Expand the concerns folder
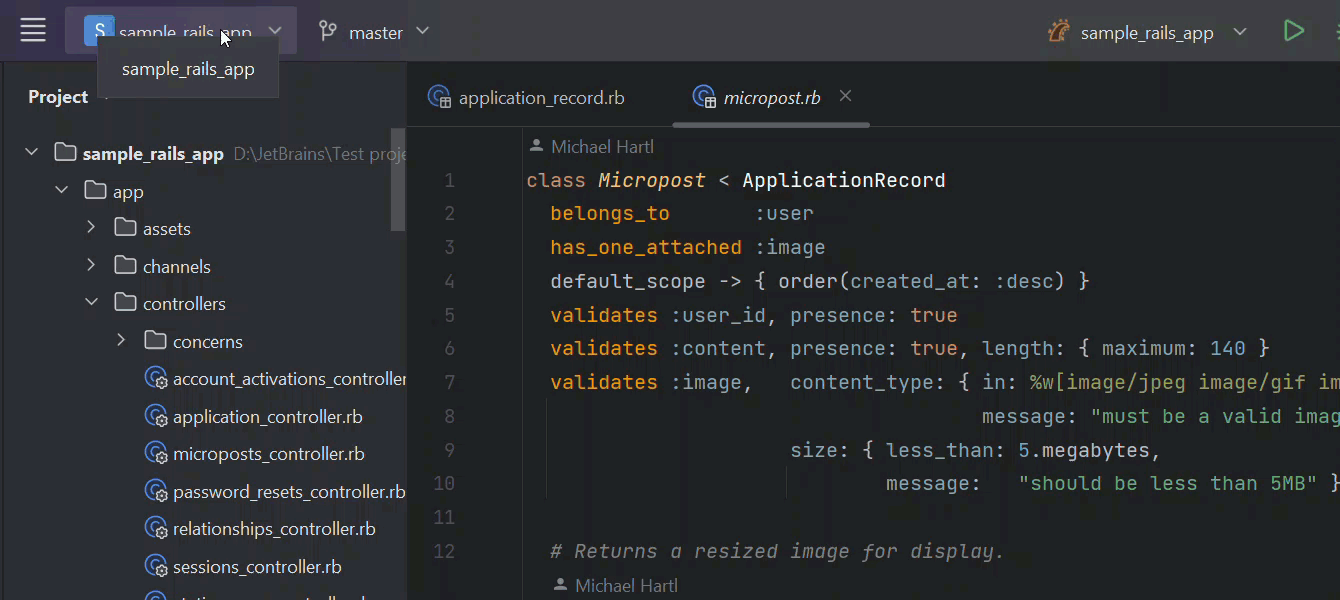The image size is (1340, 600). pos(121,341)
